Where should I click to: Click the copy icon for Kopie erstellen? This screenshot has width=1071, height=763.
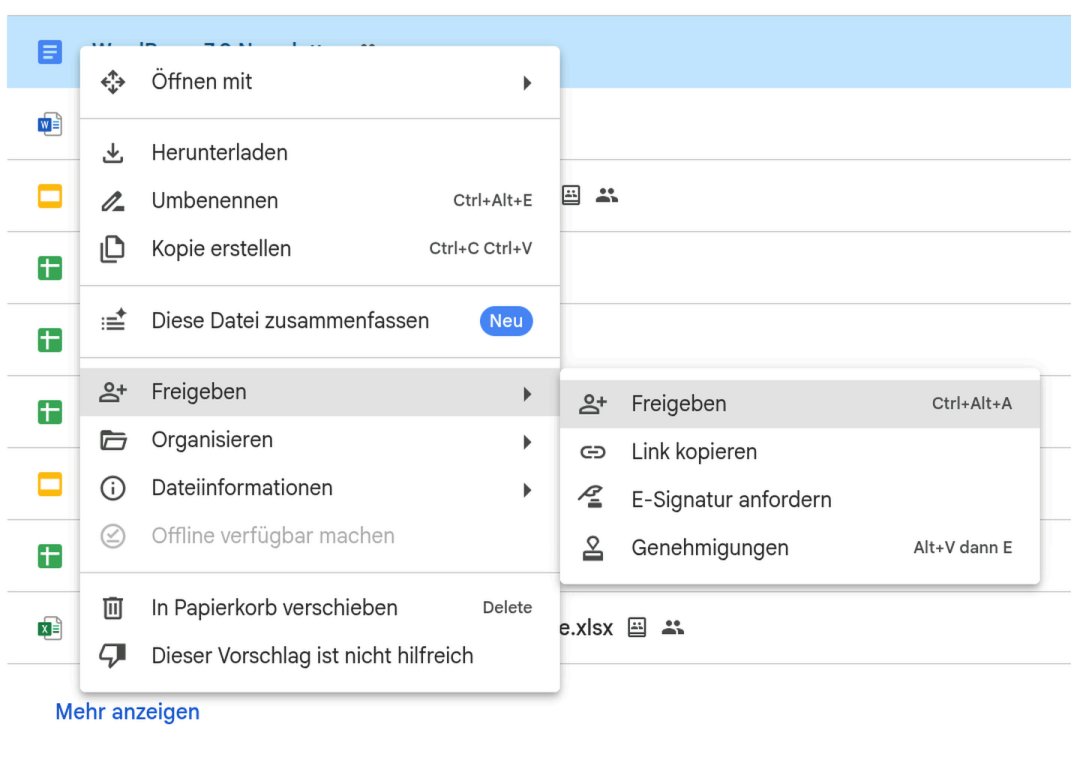pos(113,249)
